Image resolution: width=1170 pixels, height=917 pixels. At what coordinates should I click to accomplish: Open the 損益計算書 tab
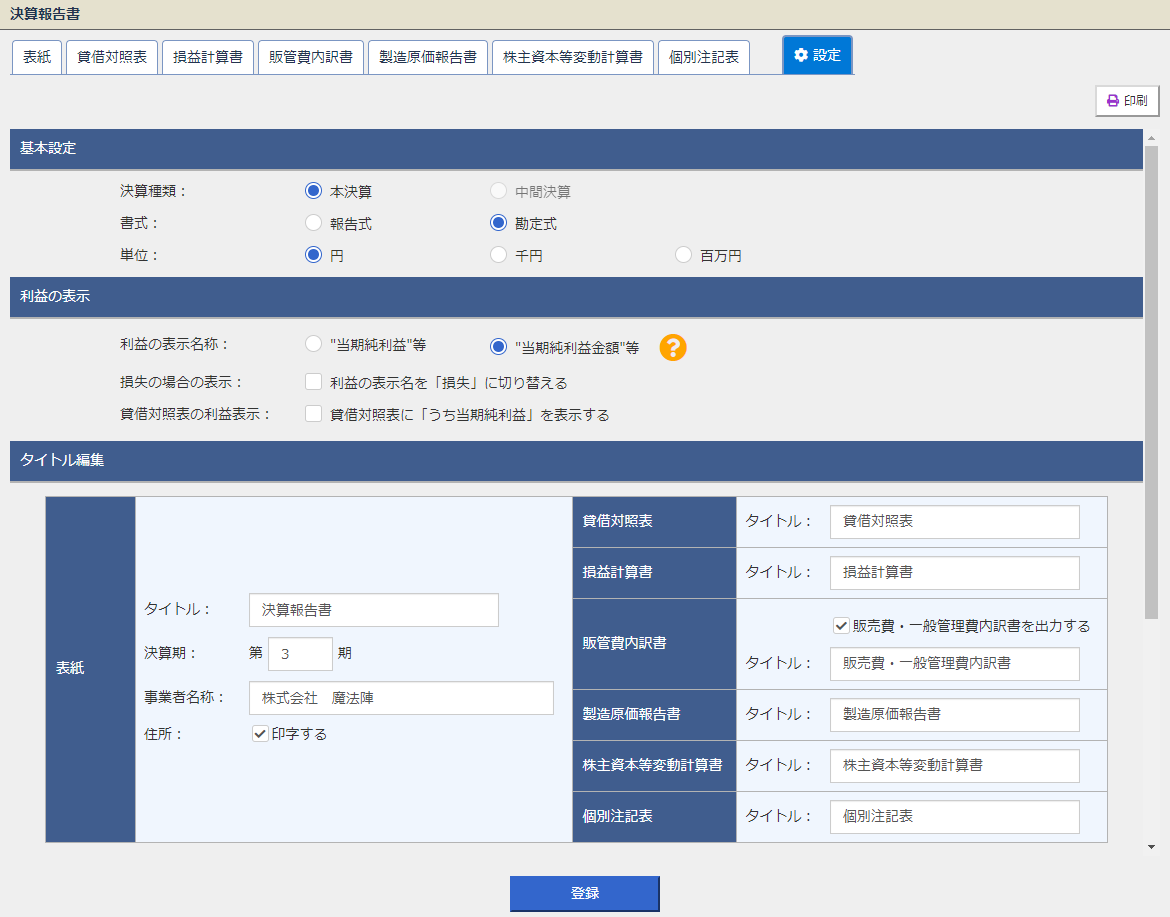(x=207, y=57)
